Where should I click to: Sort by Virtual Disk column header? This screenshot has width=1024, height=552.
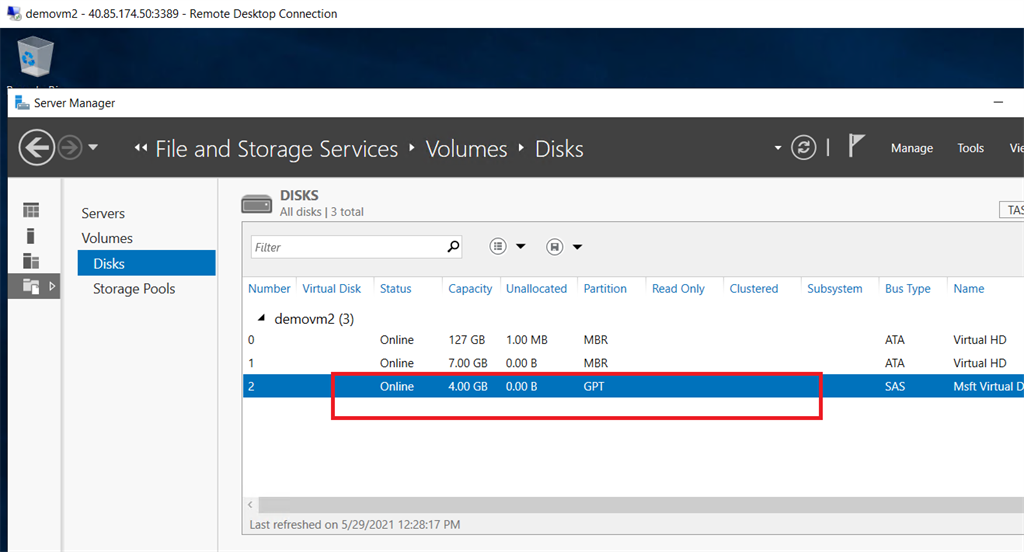pos(331,288)
